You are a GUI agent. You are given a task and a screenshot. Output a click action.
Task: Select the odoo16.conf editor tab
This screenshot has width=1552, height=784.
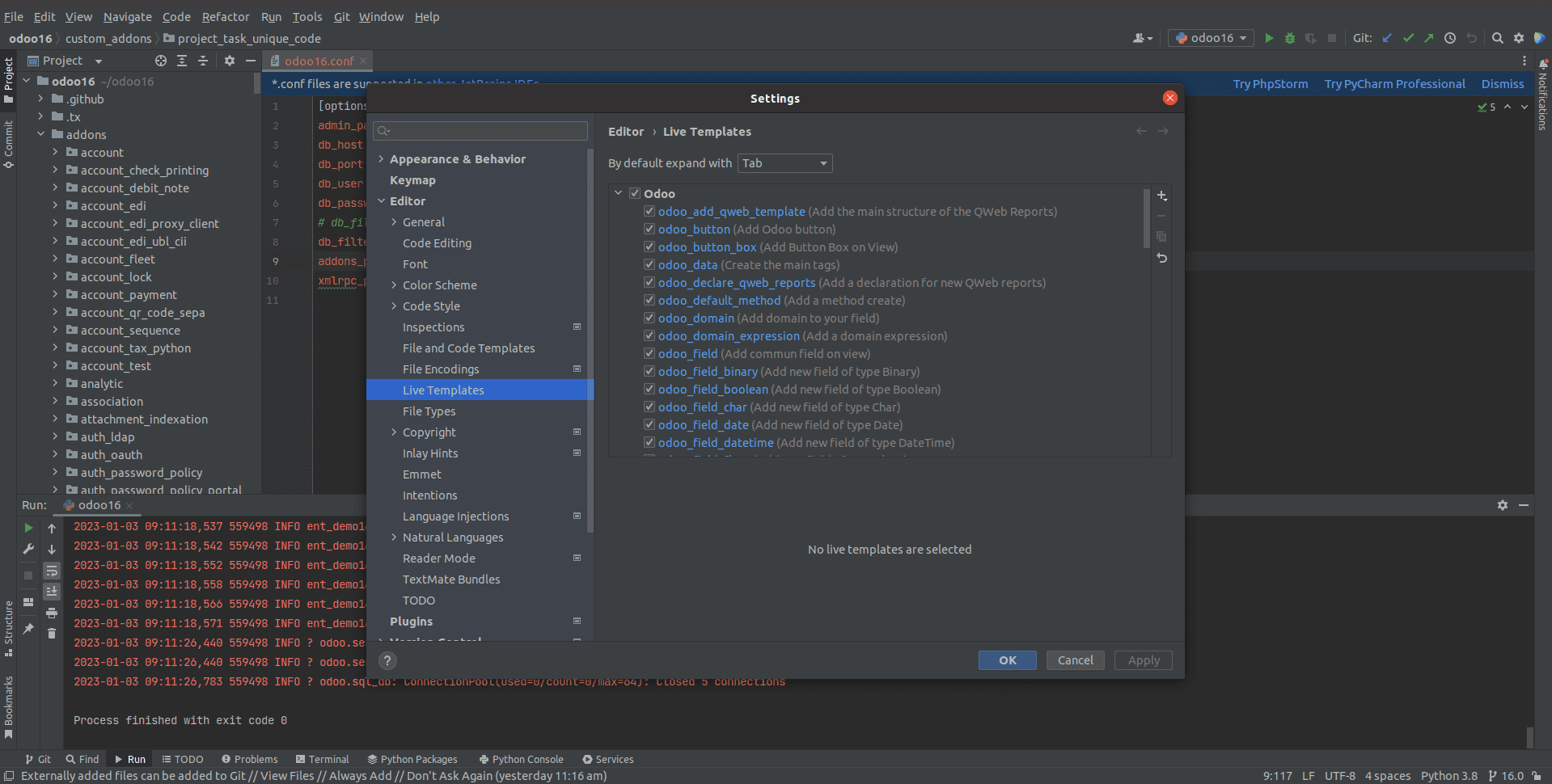pyautogui.click(x=318, y=61)
